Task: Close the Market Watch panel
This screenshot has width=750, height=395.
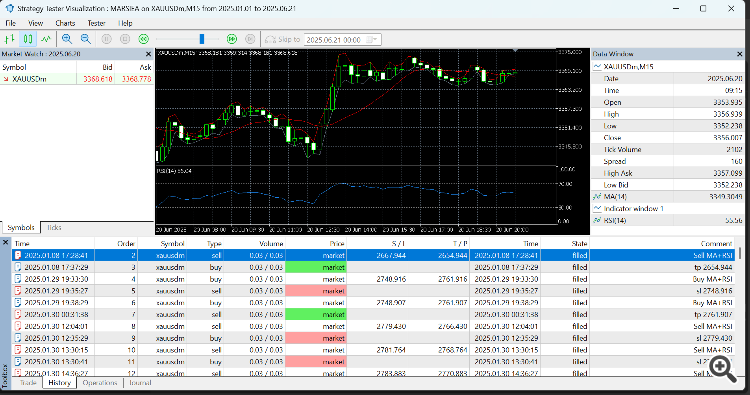Action: click(148, 54)
